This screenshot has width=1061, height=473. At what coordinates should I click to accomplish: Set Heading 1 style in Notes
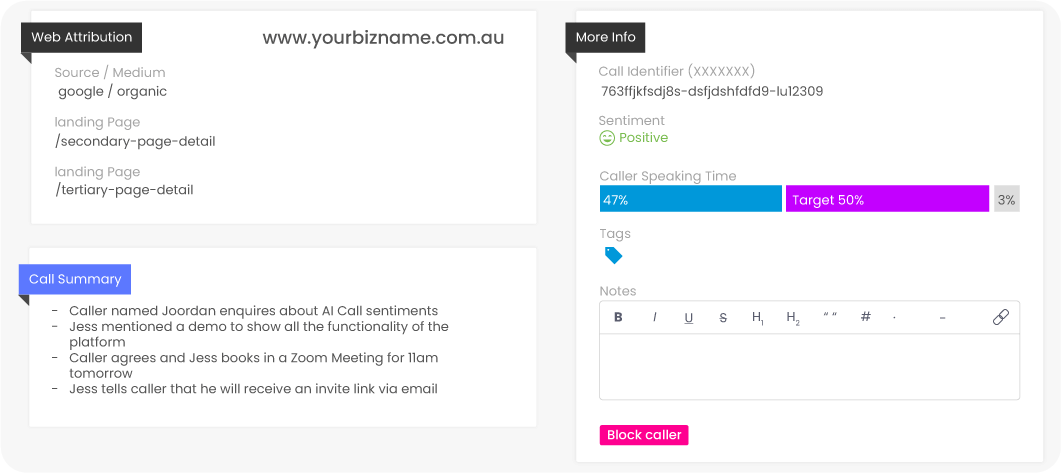pos(758,318)
